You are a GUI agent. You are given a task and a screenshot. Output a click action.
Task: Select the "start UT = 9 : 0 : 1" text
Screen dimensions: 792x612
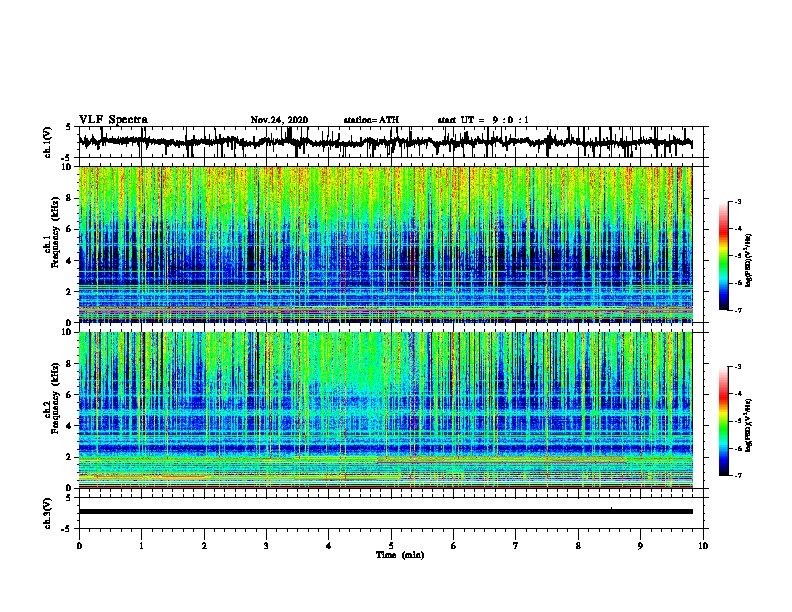tap(483, 120)
